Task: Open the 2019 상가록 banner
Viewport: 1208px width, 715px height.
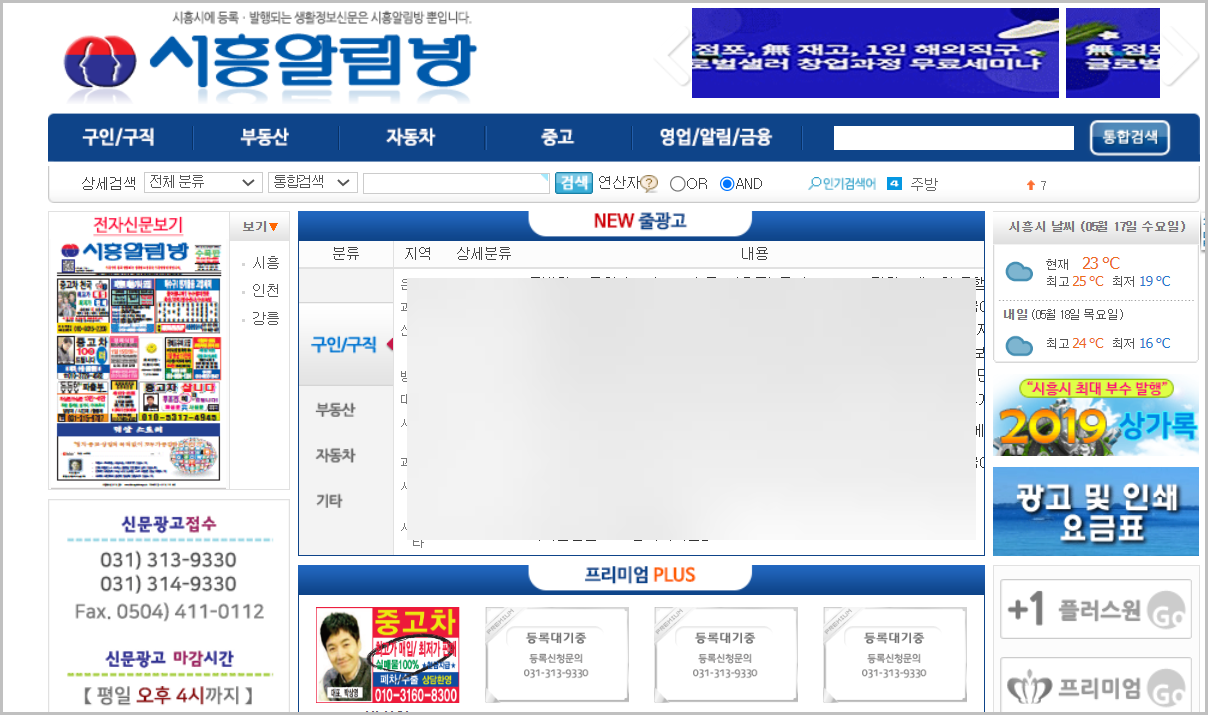Action: point(1096,417)
